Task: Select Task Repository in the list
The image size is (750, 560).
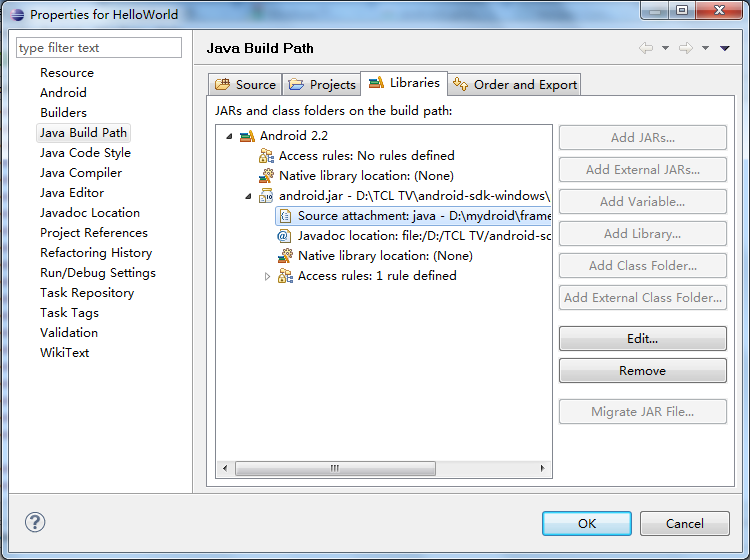Action: pyautogui.click(x=87, y=293)
